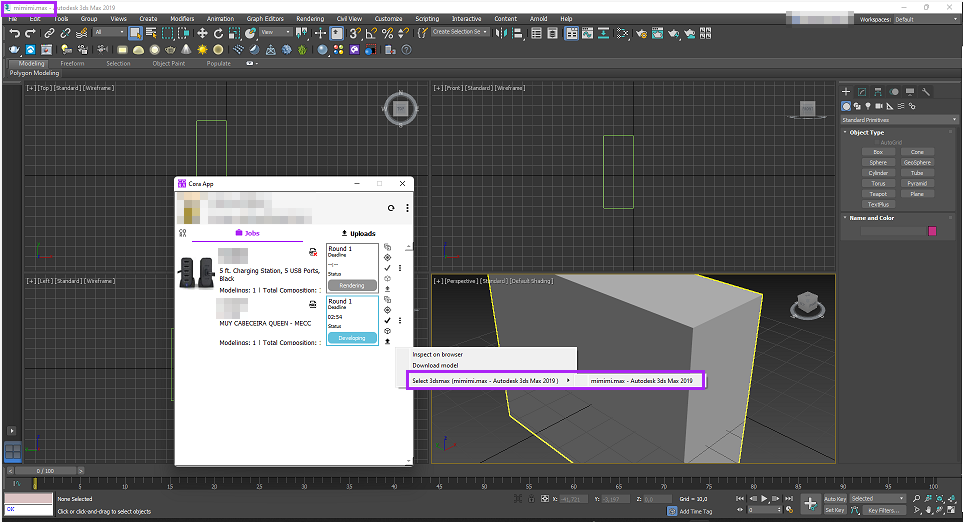963x522 pixels.
Task: Click the Select Object tool icon
Action: pos(135,33)
